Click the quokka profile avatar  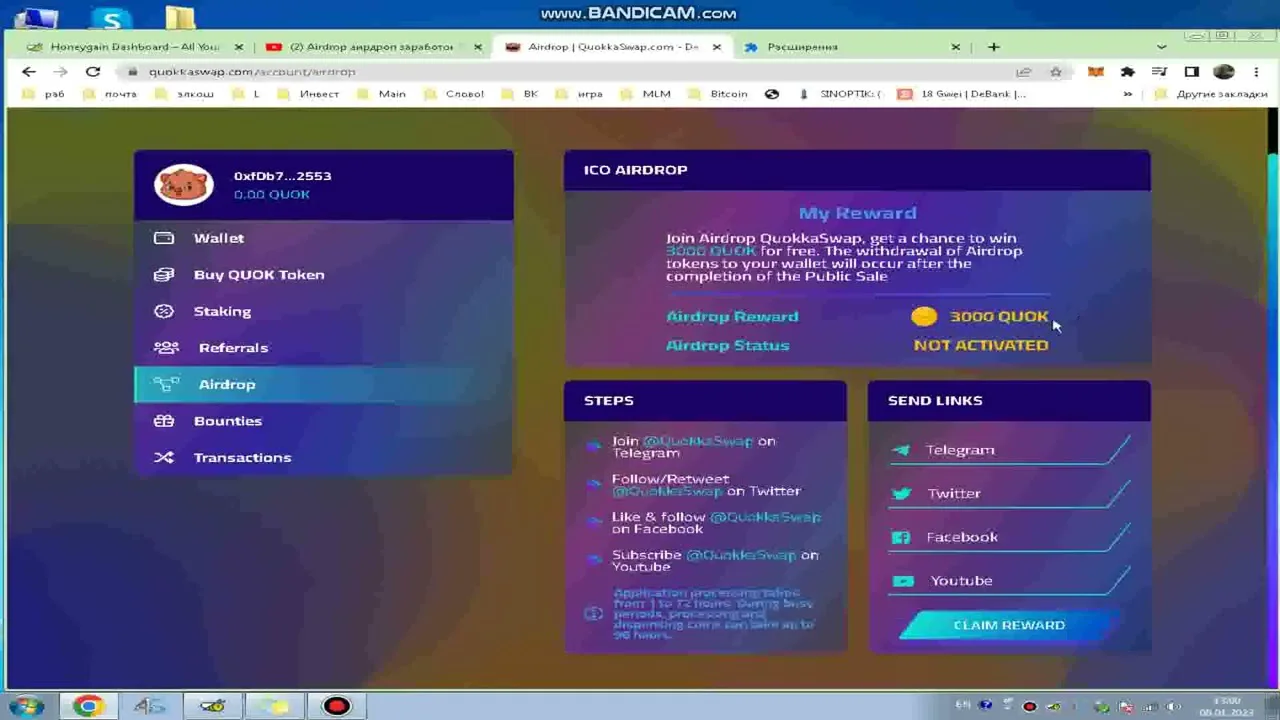point(184,185)
